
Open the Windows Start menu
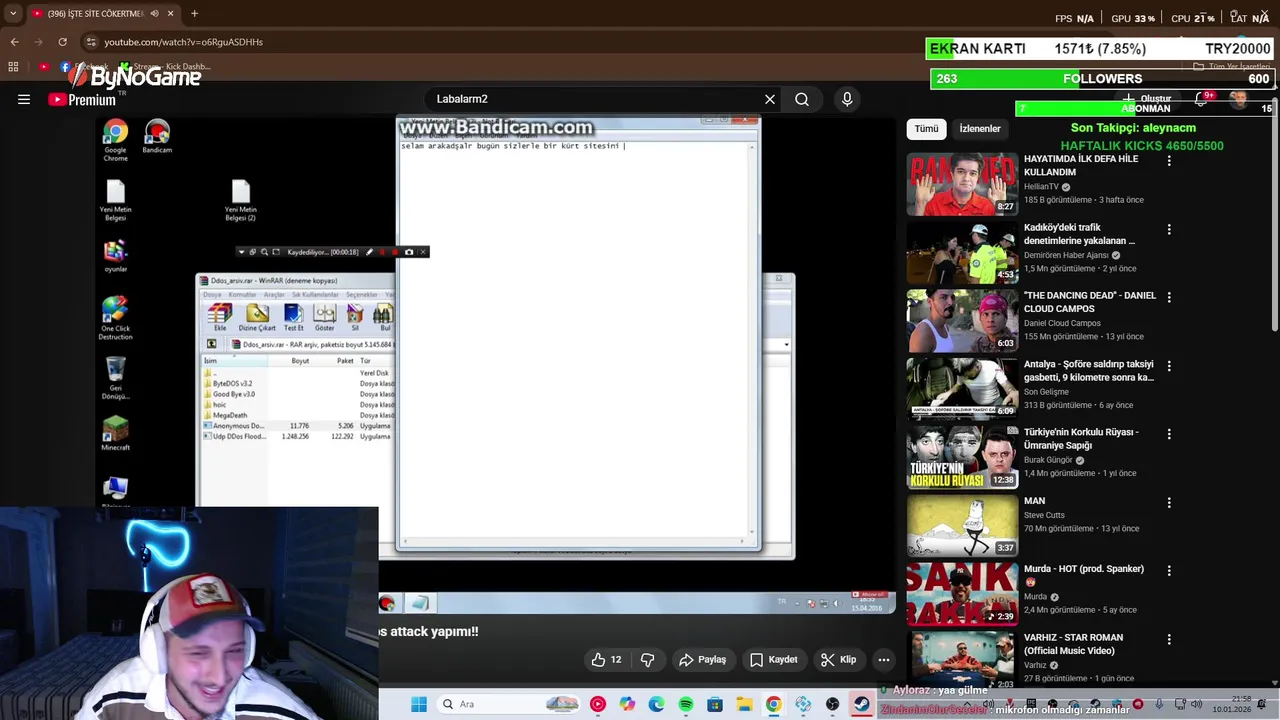coord(419,704)
